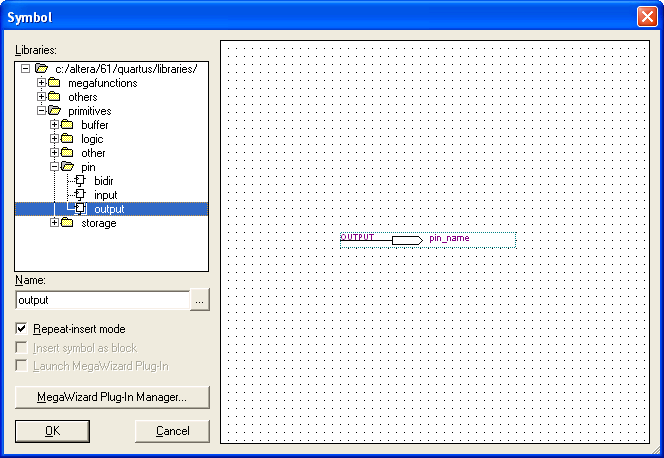This screenshot has width=664, height=458.
Task: Disable Repeat-insert mode checkbox
Action: [x=22, y=329]
